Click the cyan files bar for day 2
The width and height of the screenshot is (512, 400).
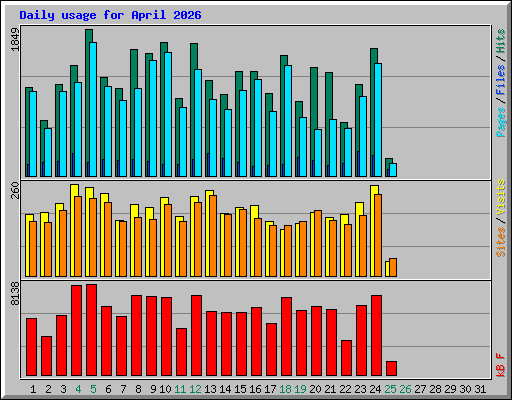48,153
